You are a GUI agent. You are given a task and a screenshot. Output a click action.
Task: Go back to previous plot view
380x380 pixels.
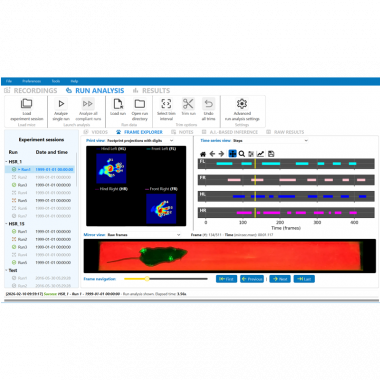pyautogui.click(x=212, y=154)
